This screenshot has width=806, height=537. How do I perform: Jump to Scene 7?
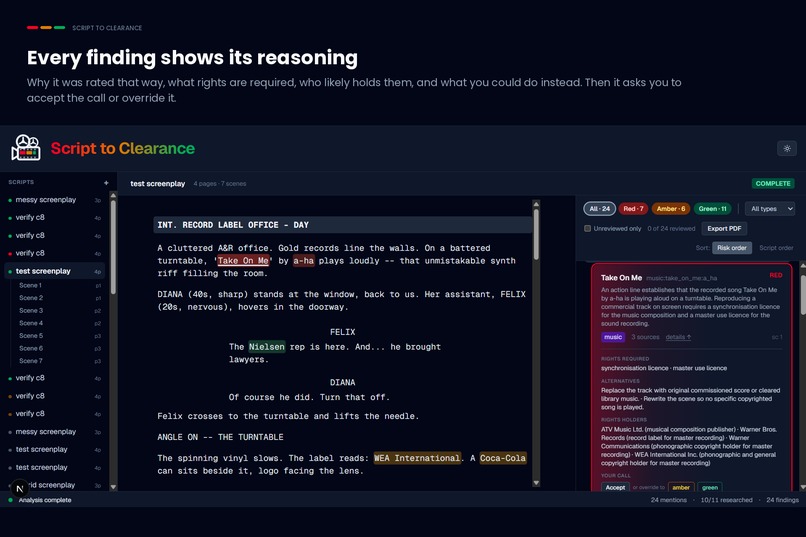click(x=31, y=361)
